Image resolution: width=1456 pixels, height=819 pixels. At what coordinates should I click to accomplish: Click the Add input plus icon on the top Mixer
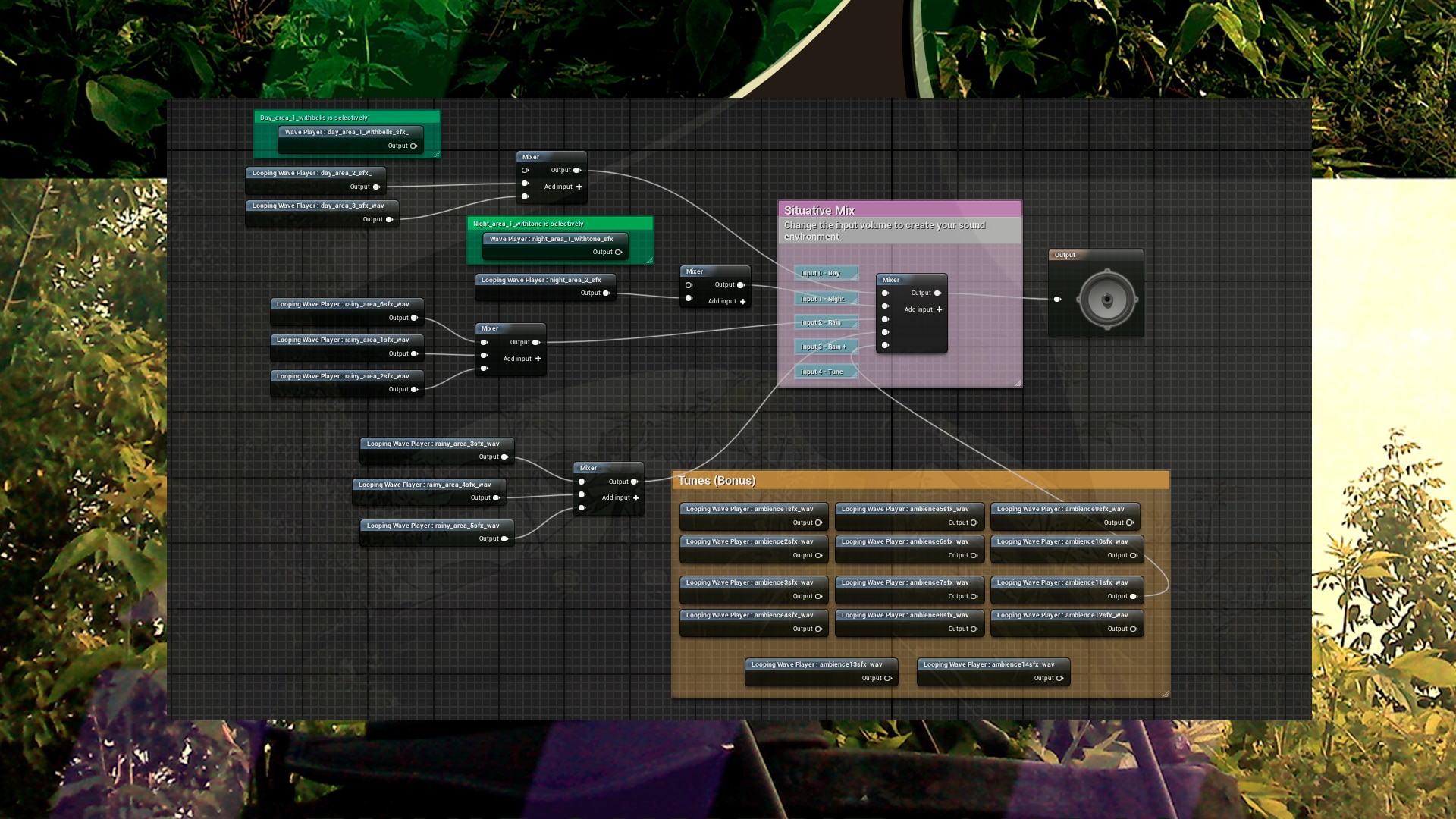(579, 187)
